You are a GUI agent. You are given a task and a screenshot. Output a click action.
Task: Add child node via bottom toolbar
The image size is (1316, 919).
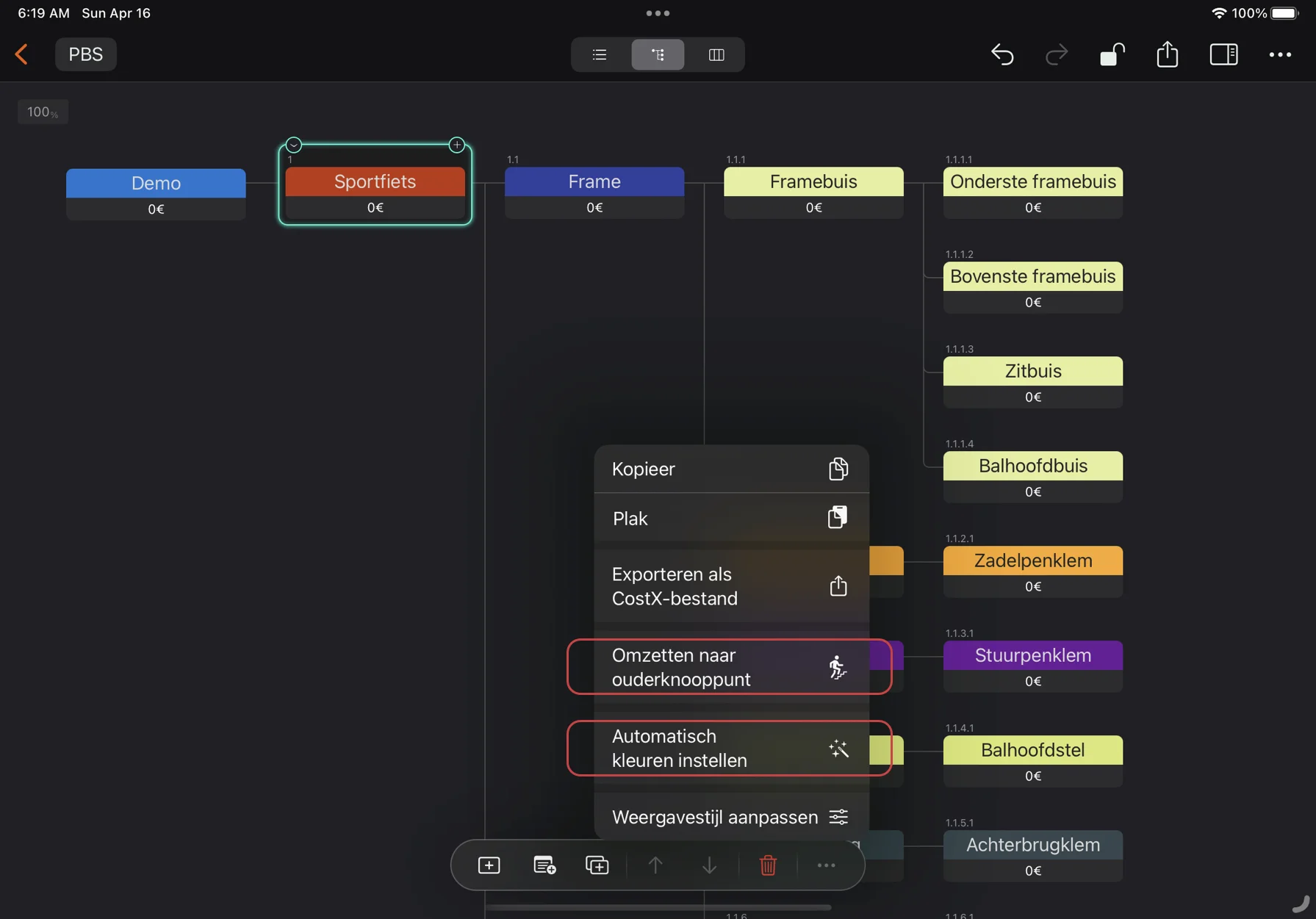[x=489, y=865]
